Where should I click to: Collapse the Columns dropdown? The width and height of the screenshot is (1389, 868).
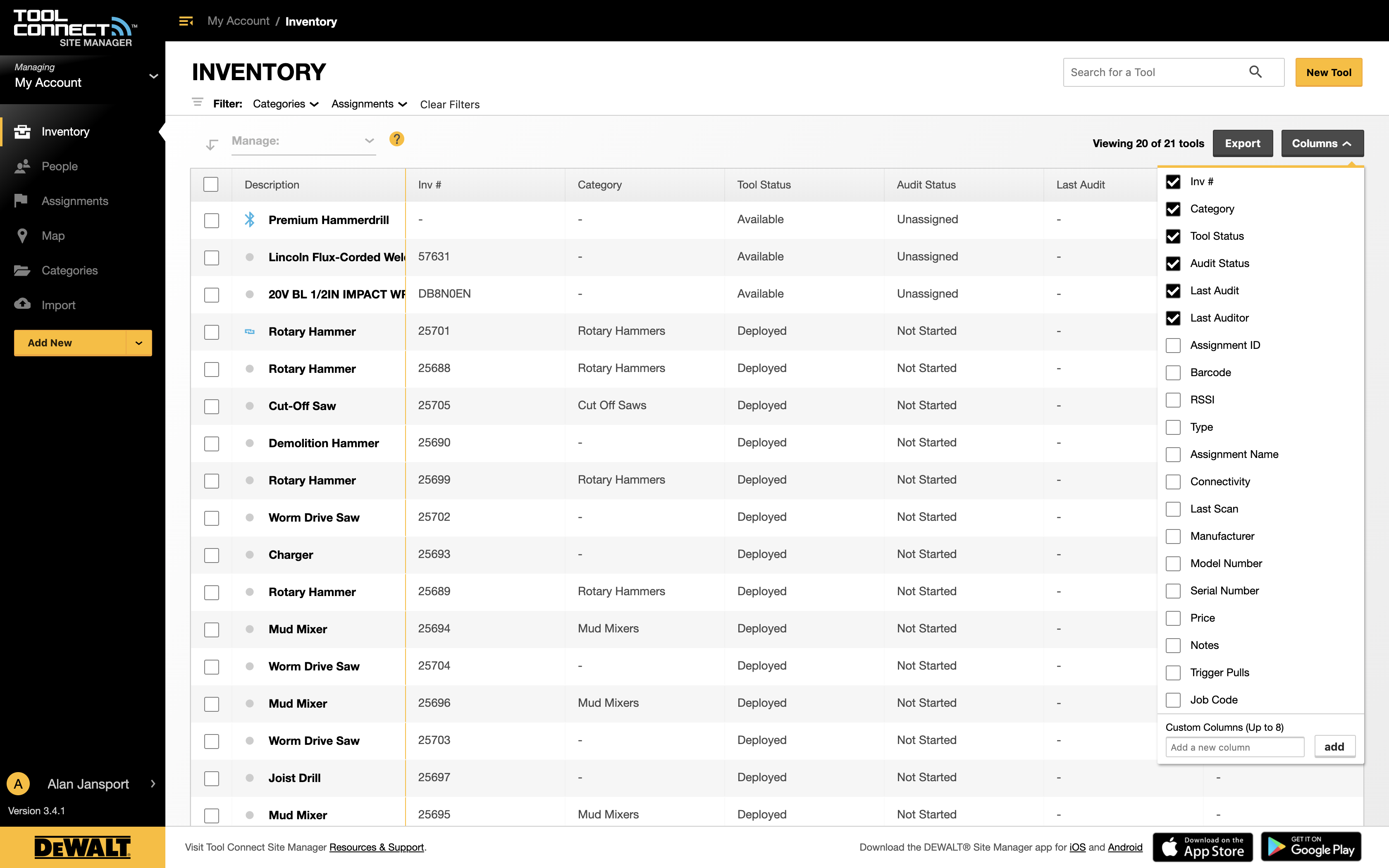point(1322,143)
